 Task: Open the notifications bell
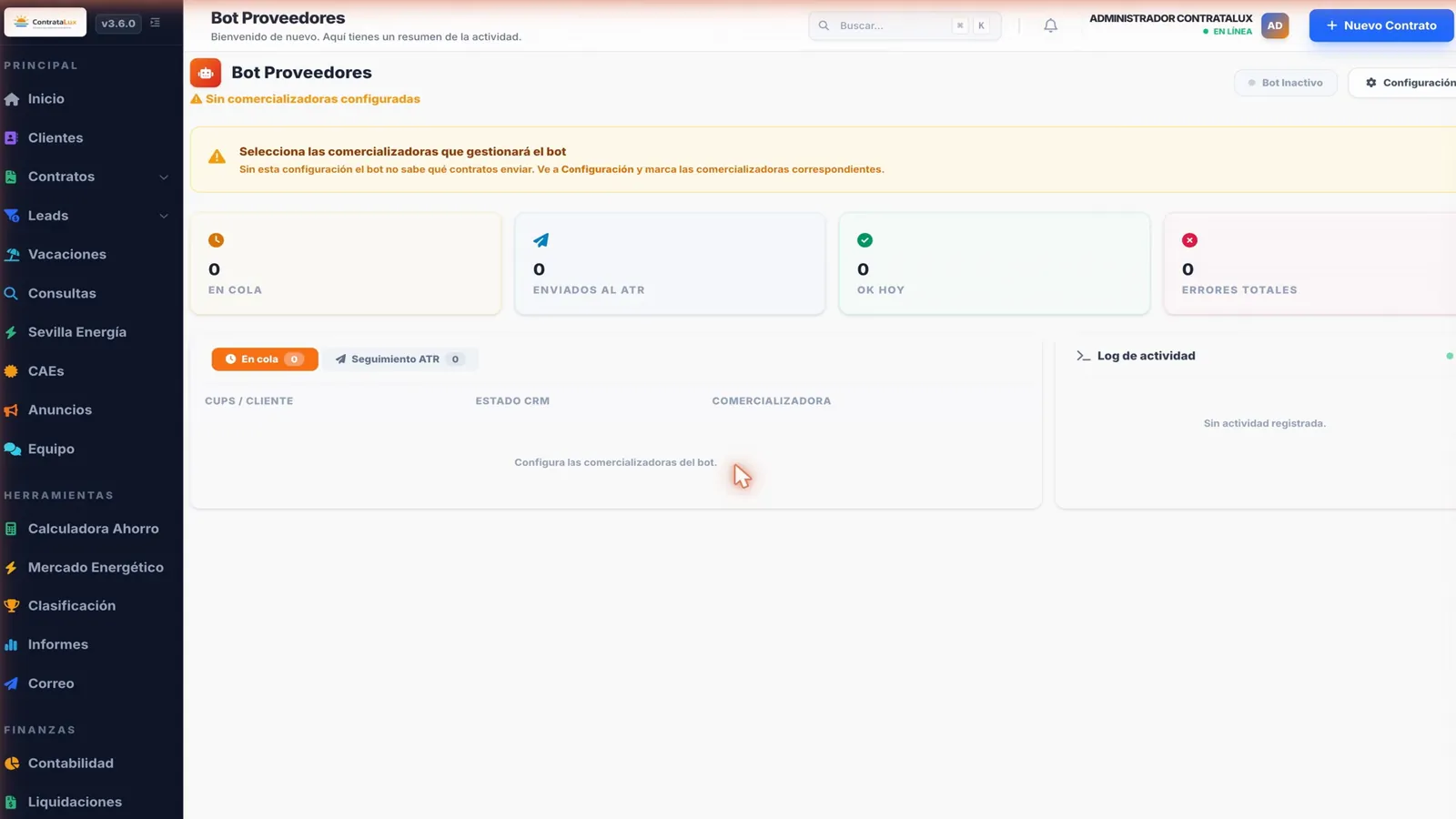(1050, 25)
